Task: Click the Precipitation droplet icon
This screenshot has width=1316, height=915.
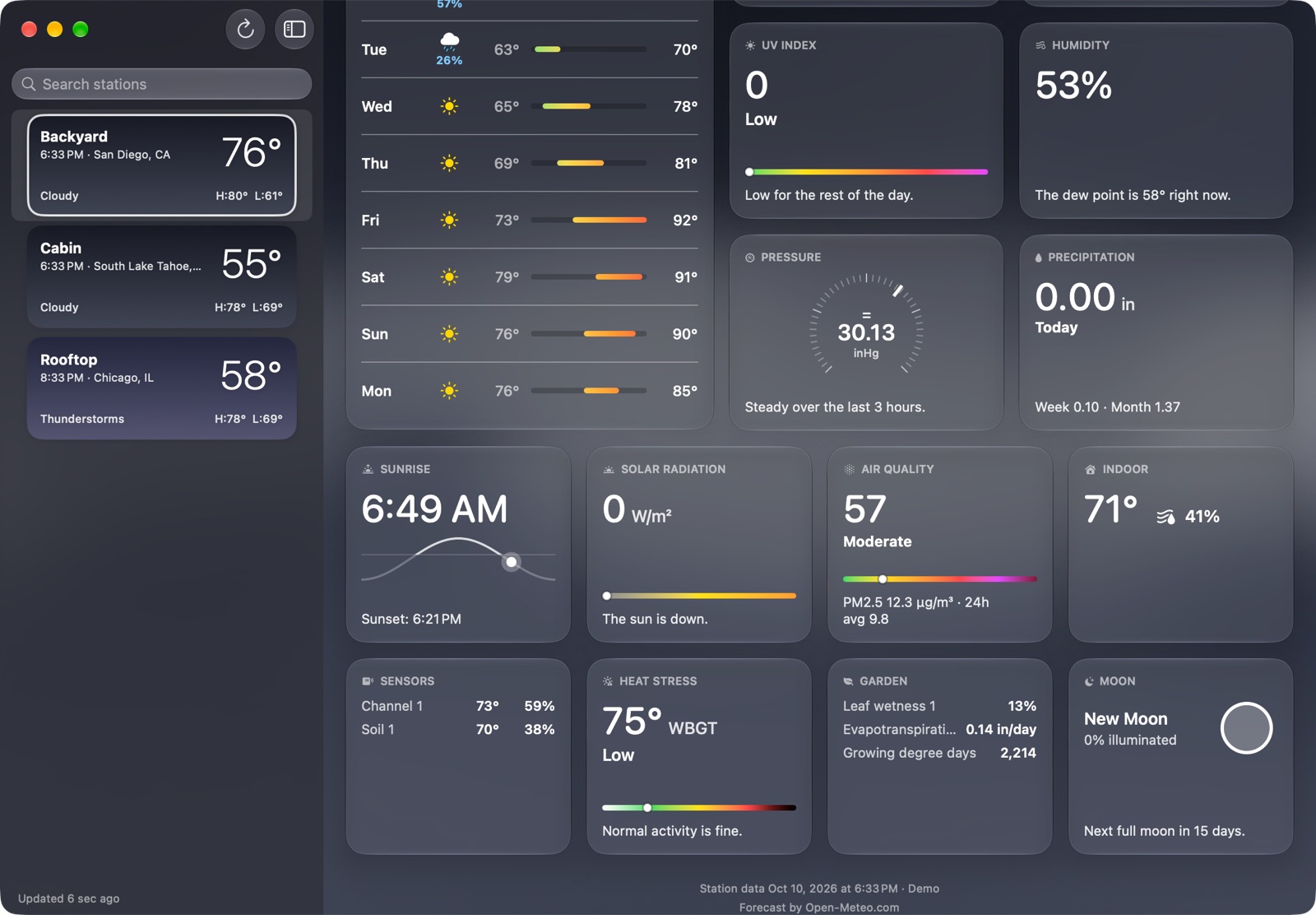Action: coord(1039,258)
